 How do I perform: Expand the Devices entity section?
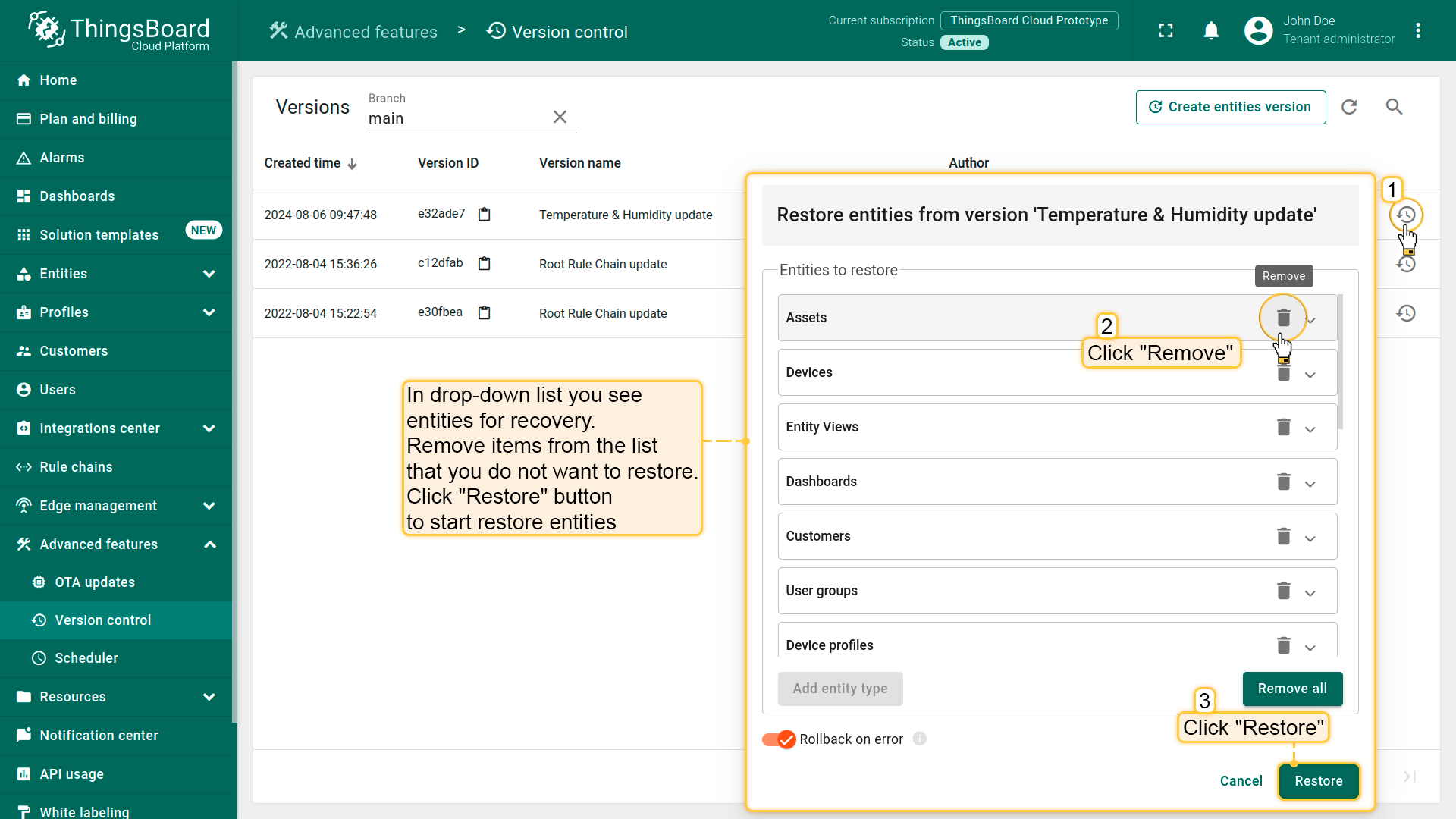(1310, 375)
